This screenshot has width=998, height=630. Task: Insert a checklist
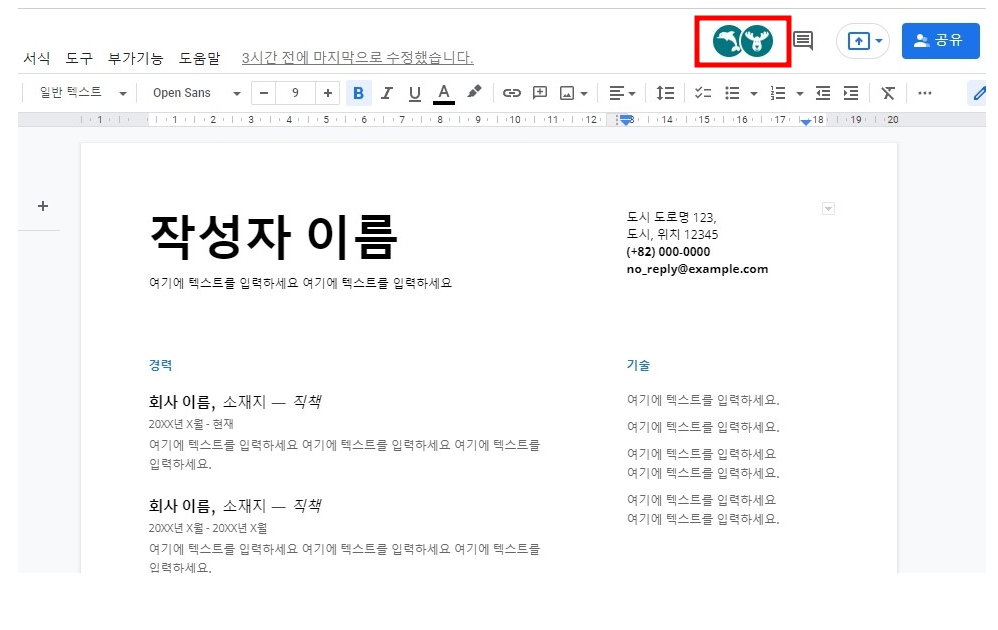(703, 93)
